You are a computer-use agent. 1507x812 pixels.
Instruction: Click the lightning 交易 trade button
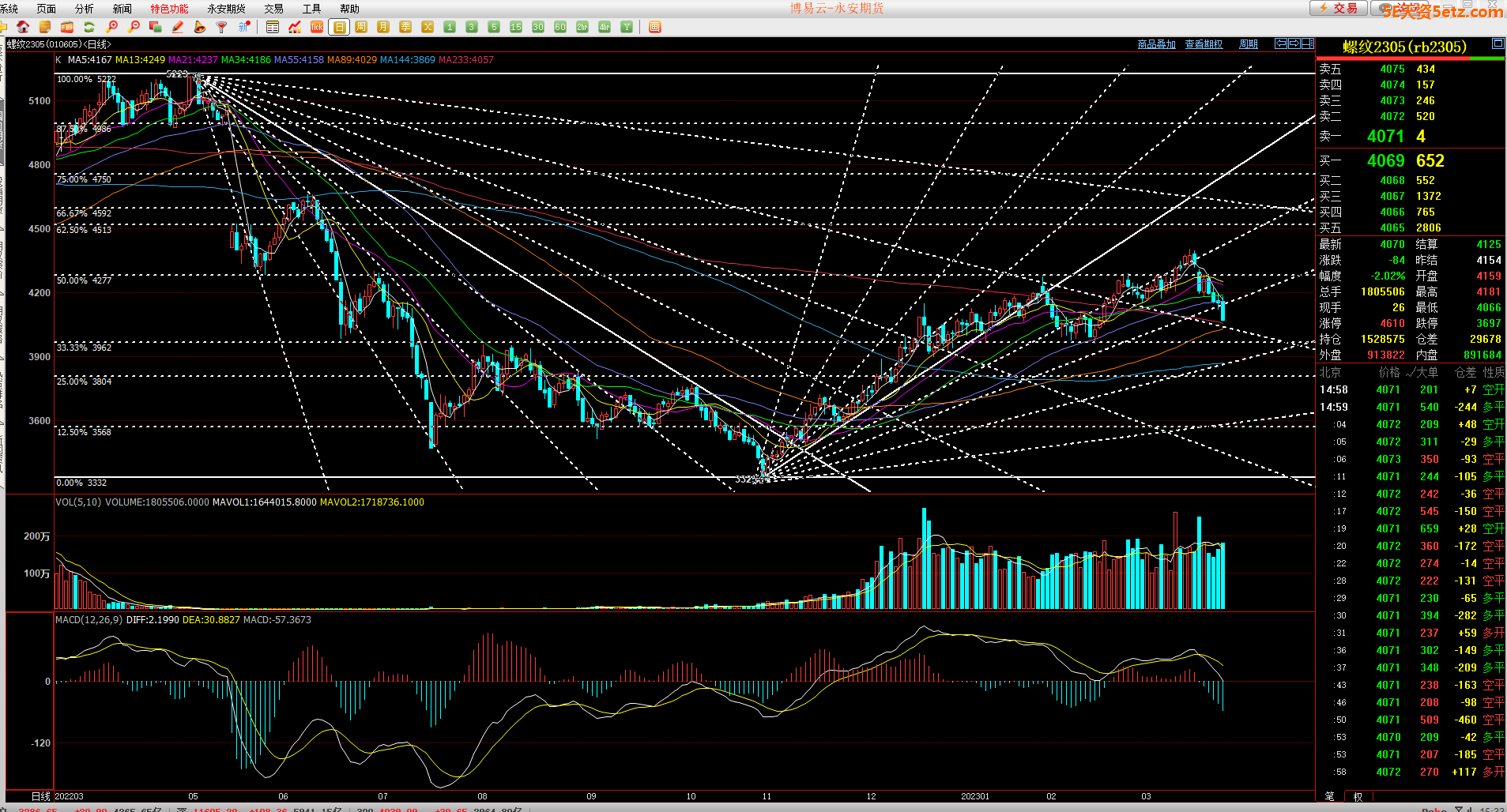pos(1339,8)
